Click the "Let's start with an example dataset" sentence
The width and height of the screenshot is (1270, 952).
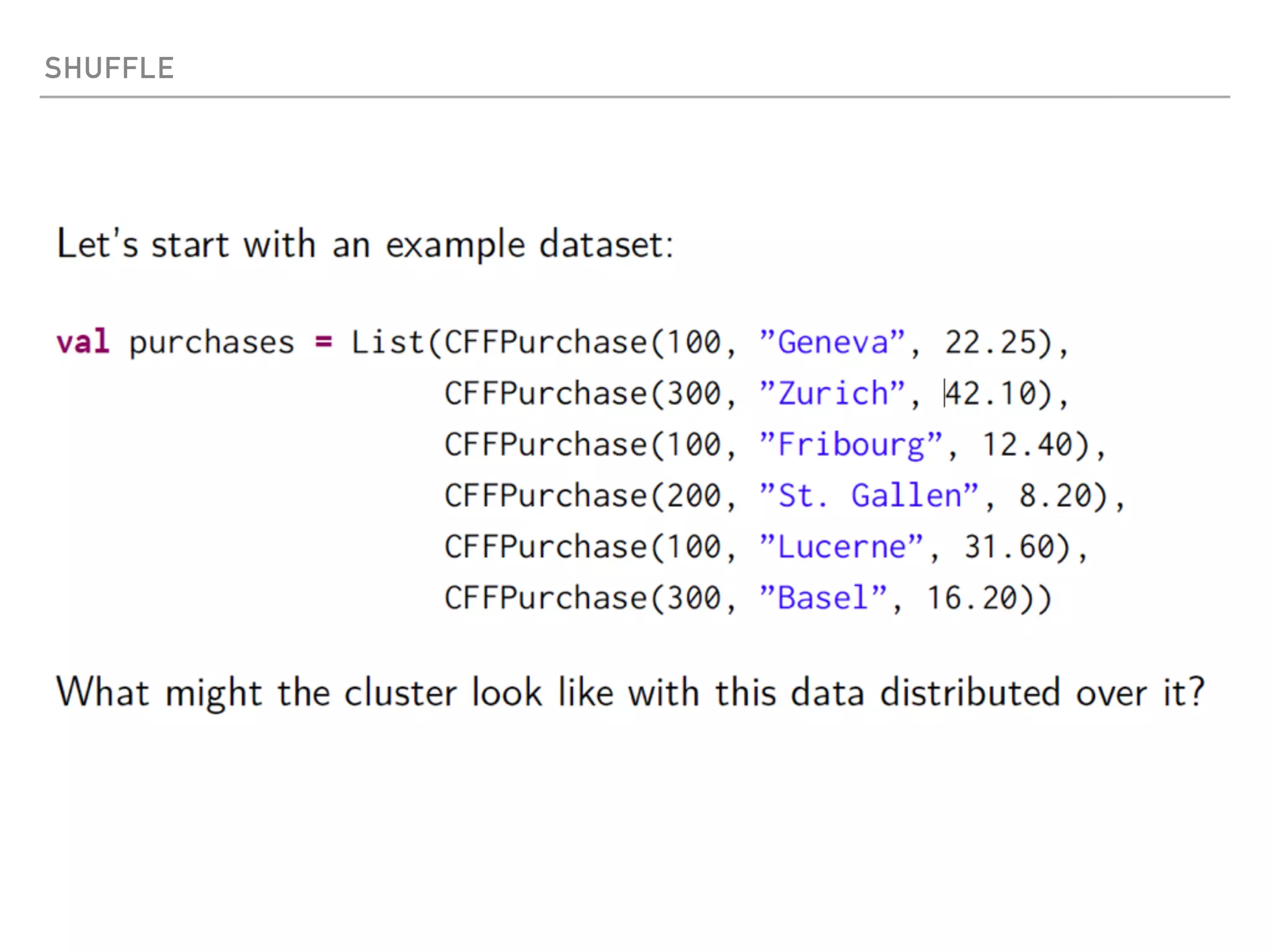(x=365, y=244)
